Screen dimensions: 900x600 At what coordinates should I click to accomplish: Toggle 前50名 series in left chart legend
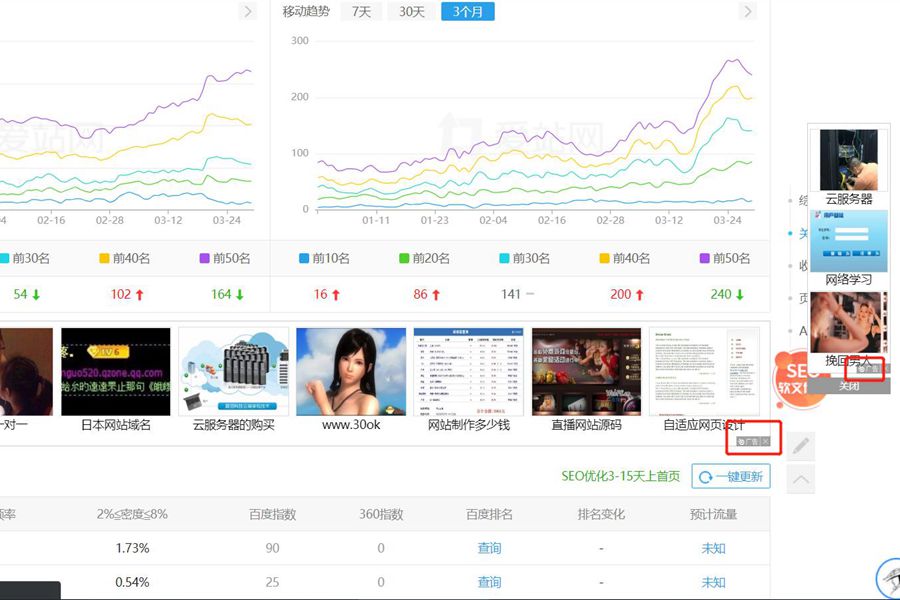pos(225,258)
